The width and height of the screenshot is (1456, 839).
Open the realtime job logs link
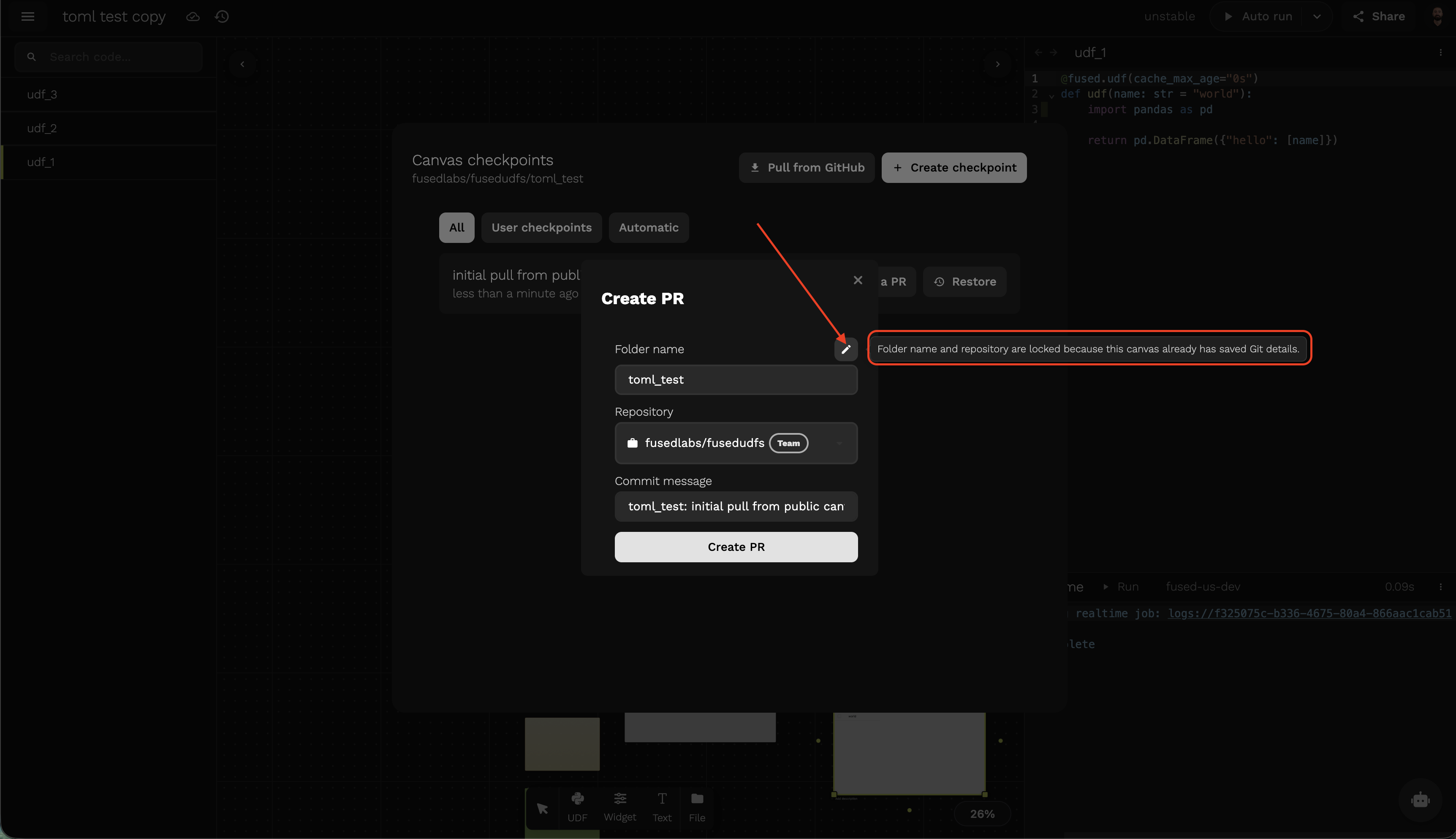point(1309,613)
